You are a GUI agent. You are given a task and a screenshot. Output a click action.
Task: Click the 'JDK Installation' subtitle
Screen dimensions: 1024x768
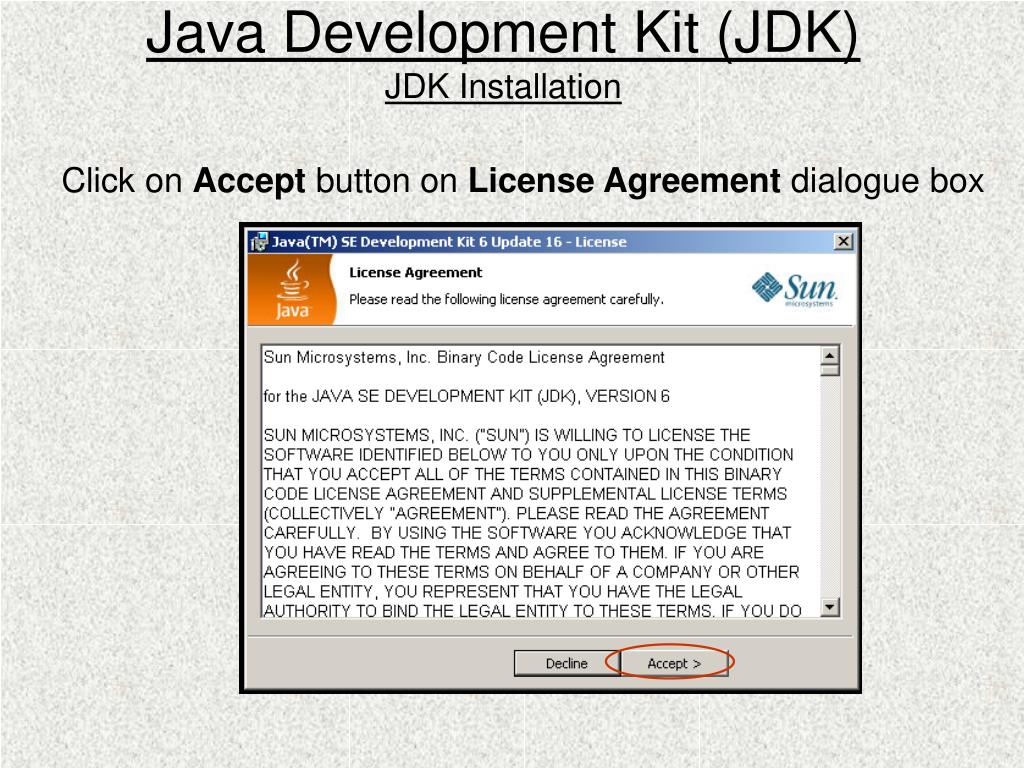502,87
